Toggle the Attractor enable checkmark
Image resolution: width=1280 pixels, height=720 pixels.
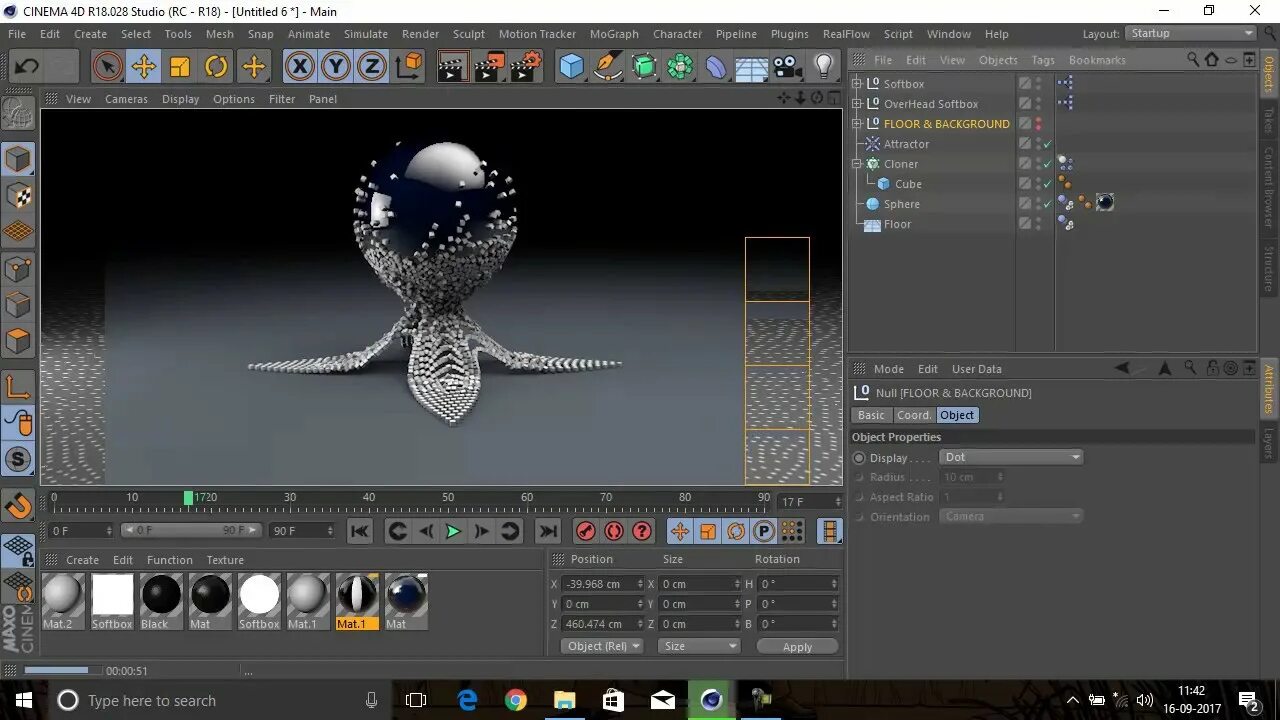(1047, 144)
